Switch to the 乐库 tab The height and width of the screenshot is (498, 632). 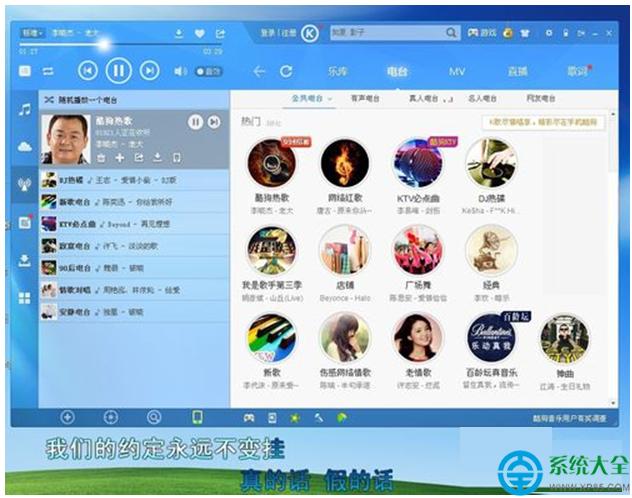pyautogui.click(x=338, y=72)
